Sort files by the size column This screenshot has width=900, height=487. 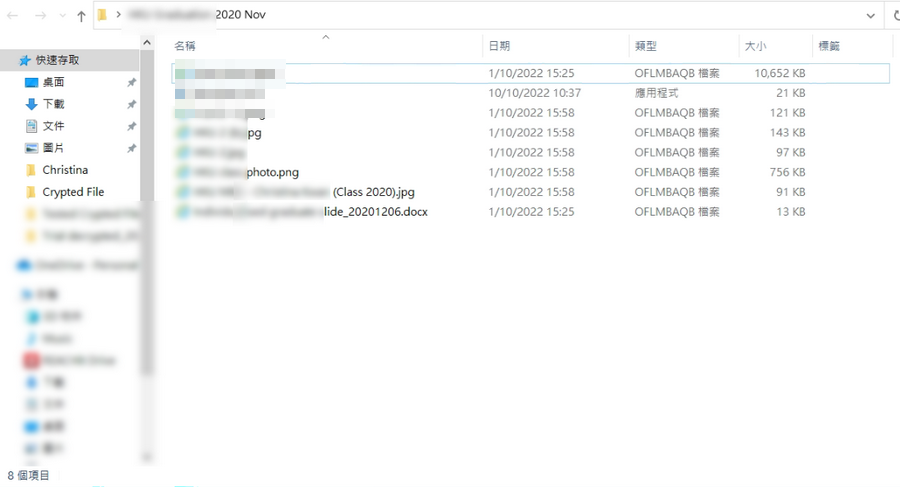pyautogui.click(x=754, y=46)
